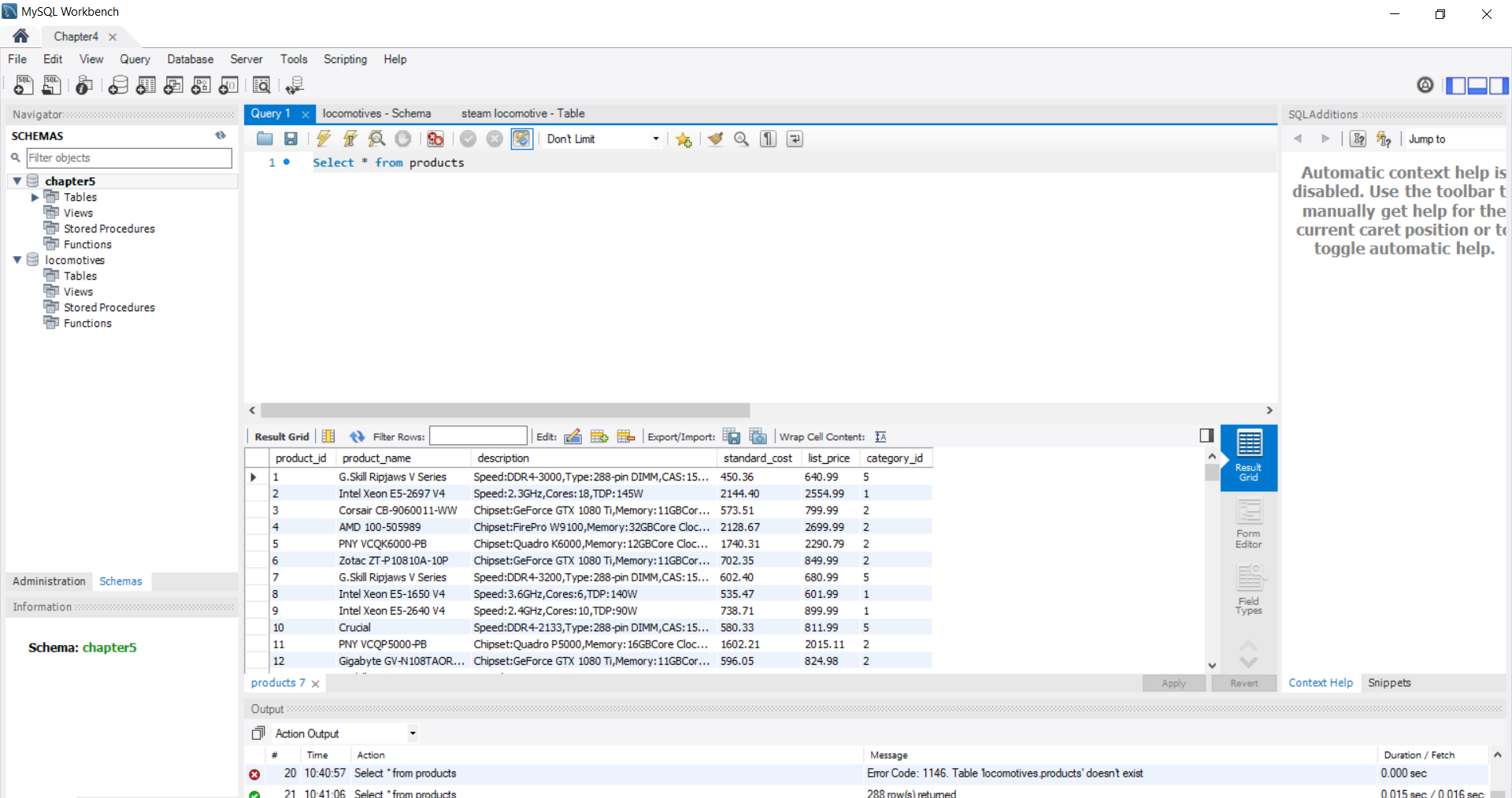The height and width of the screenshot is (798, 1512).
Task: Save snippet with star icon
Action: (x=684, y=139)
